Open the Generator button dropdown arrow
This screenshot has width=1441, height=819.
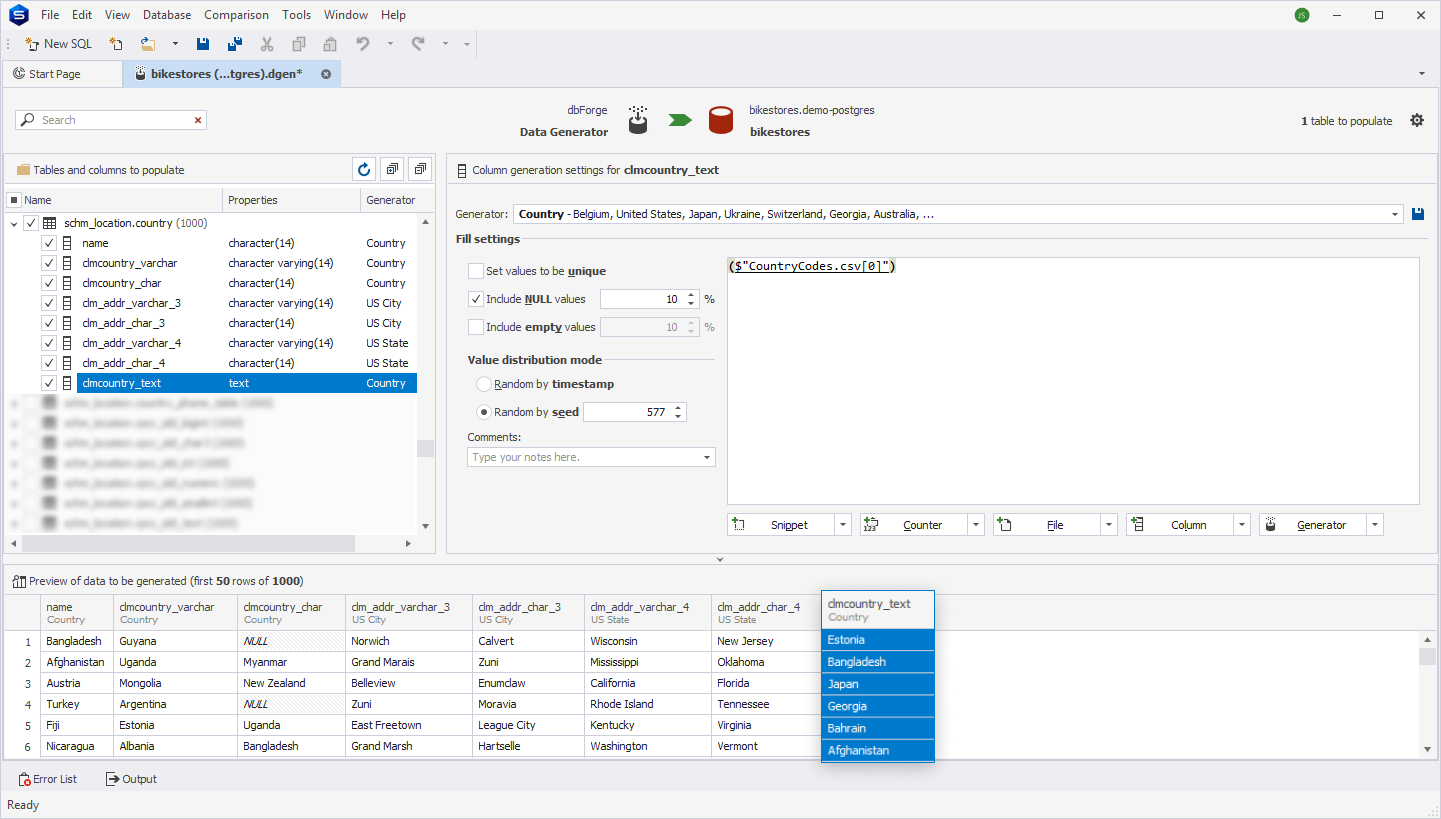click(x=1375, y=525)
